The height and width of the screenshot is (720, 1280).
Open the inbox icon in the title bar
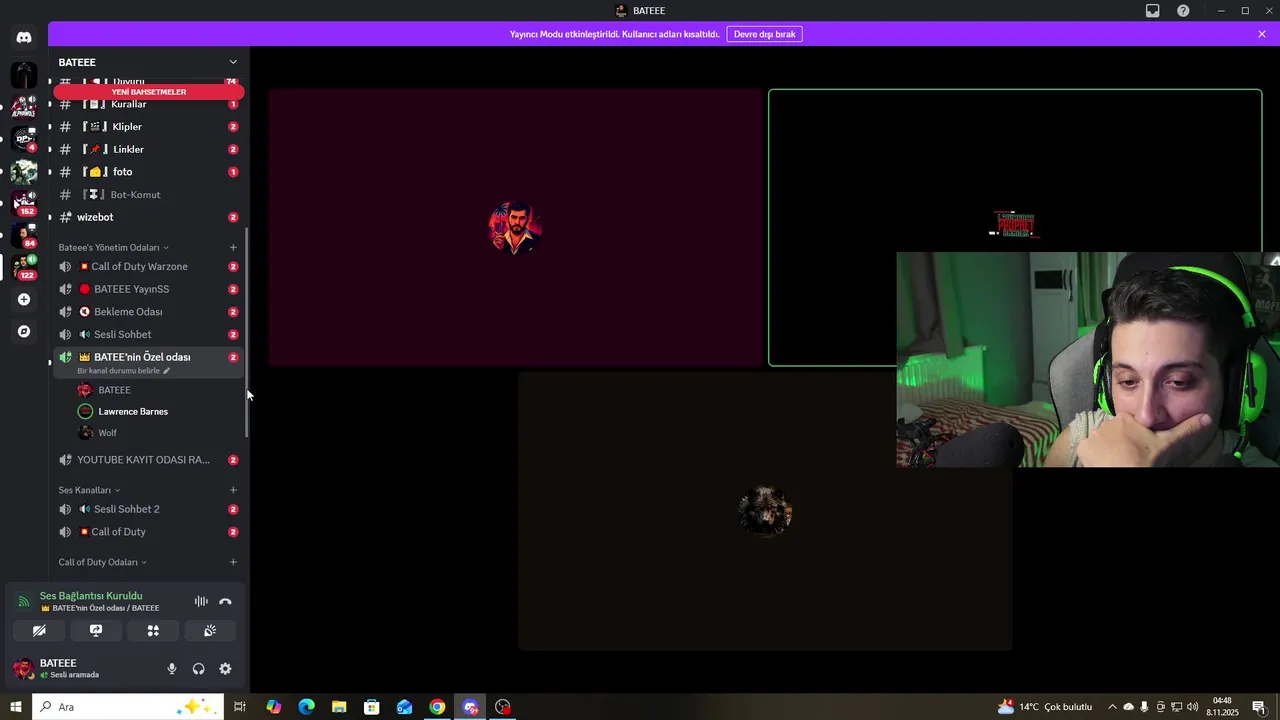[x=1153, y=11]
